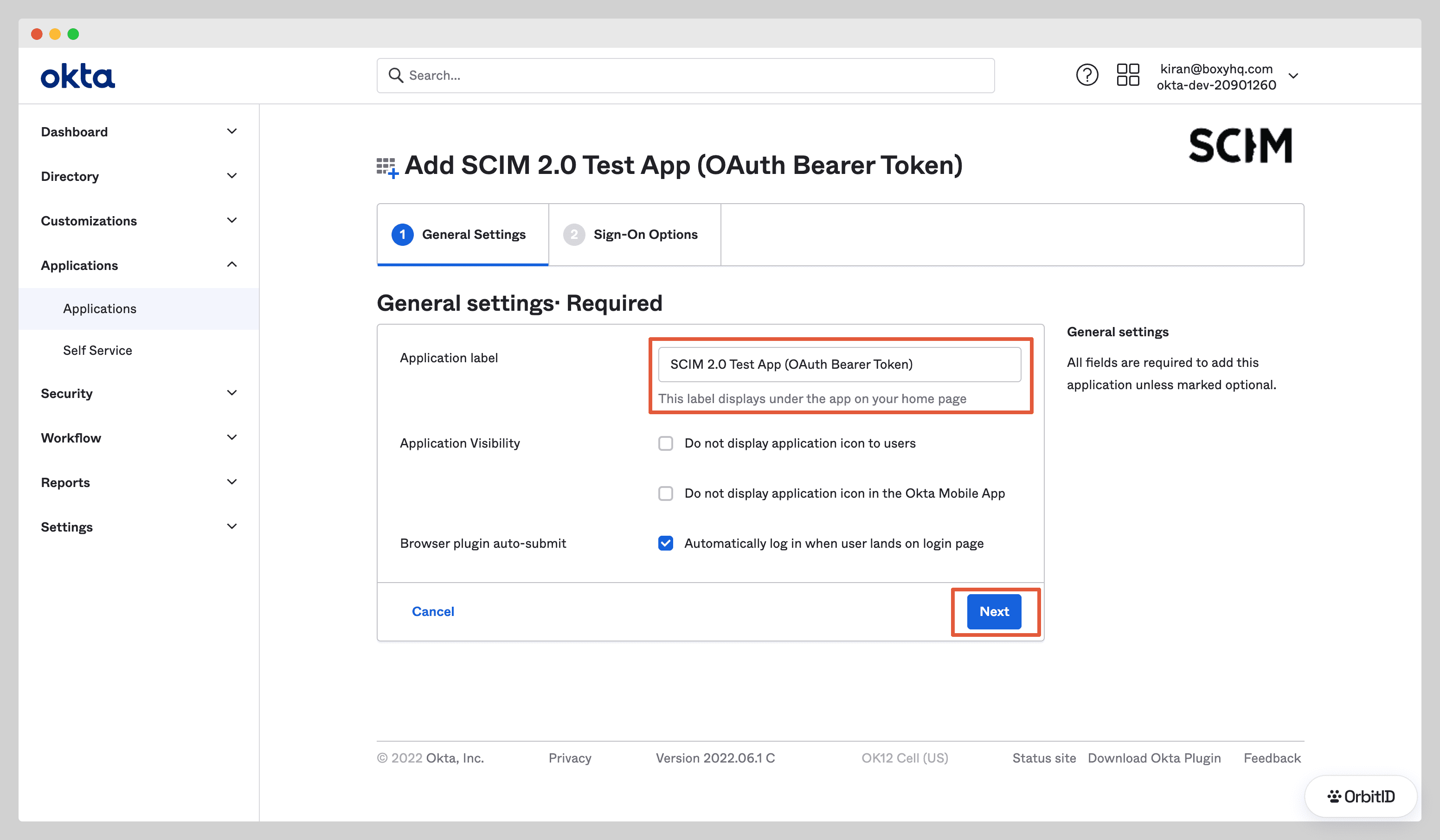Click the Okta logo

tap(78, 76)
